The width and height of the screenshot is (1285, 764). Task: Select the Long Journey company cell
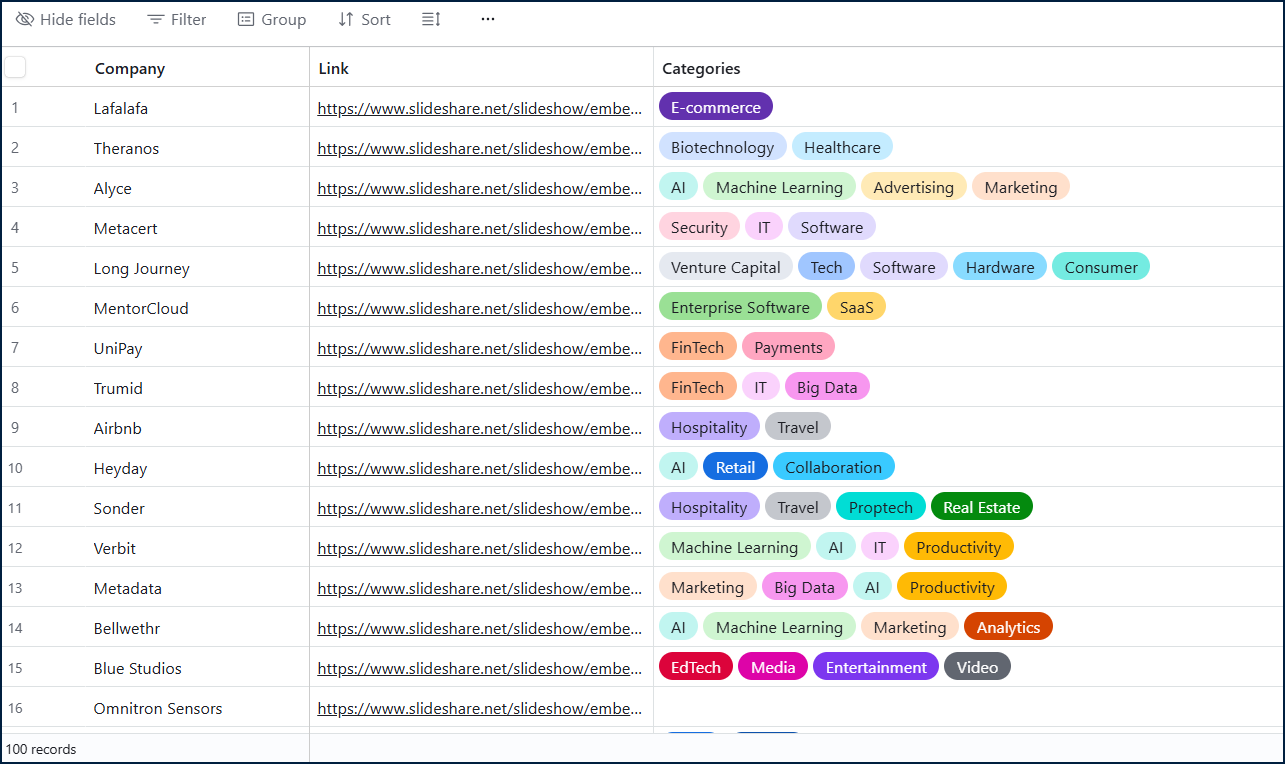[x=197, y=268]
